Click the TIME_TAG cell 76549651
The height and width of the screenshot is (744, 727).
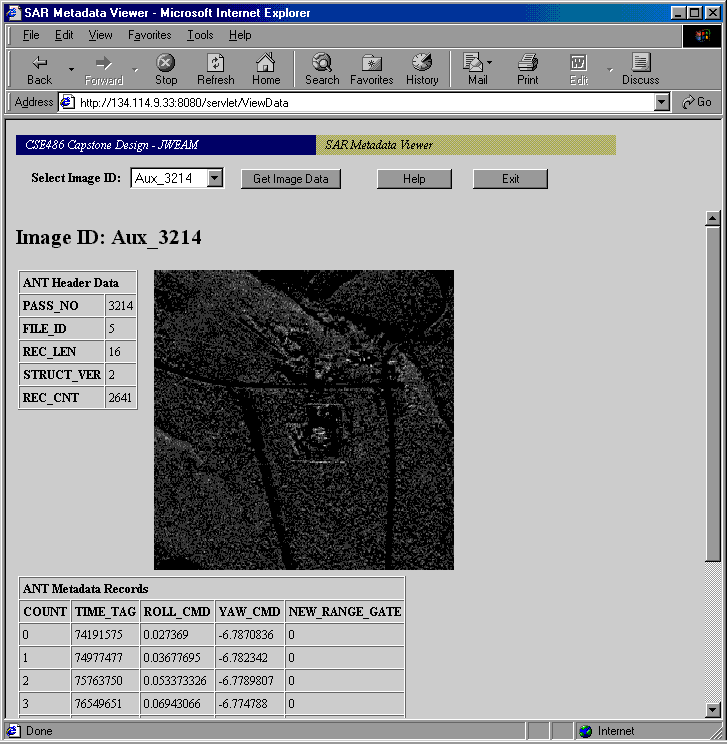[x=105, y=704]
